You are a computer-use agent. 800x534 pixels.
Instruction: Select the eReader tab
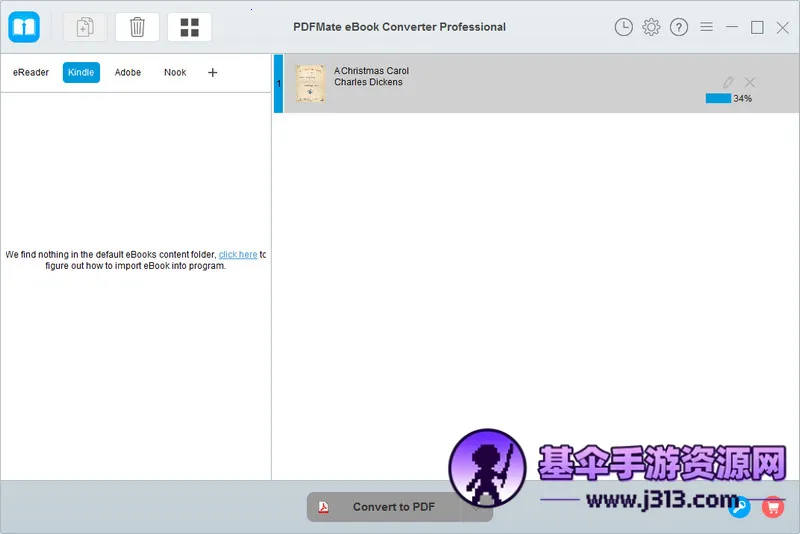pyautogui.click(x=31, y=72)
